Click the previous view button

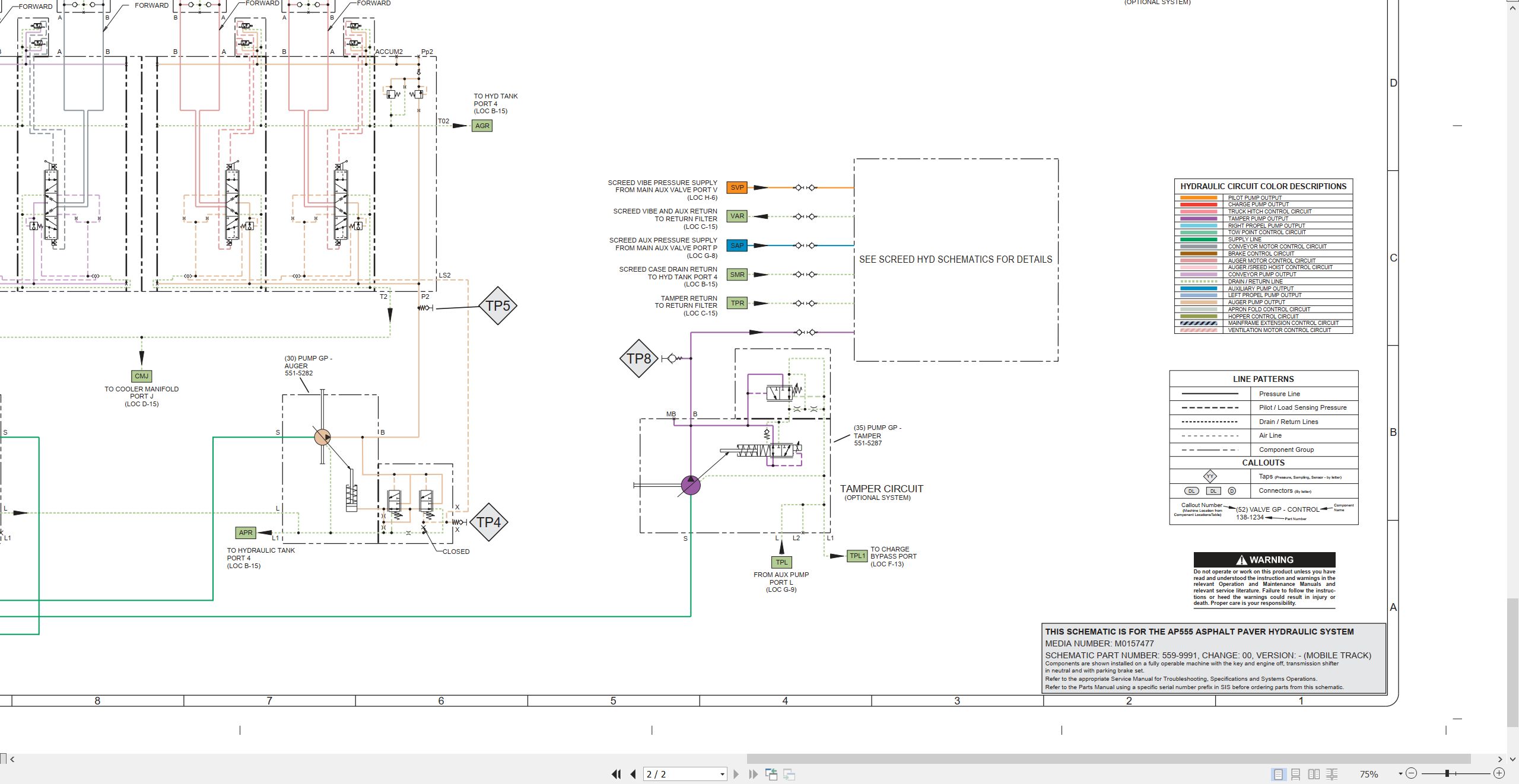pos(771,774)
